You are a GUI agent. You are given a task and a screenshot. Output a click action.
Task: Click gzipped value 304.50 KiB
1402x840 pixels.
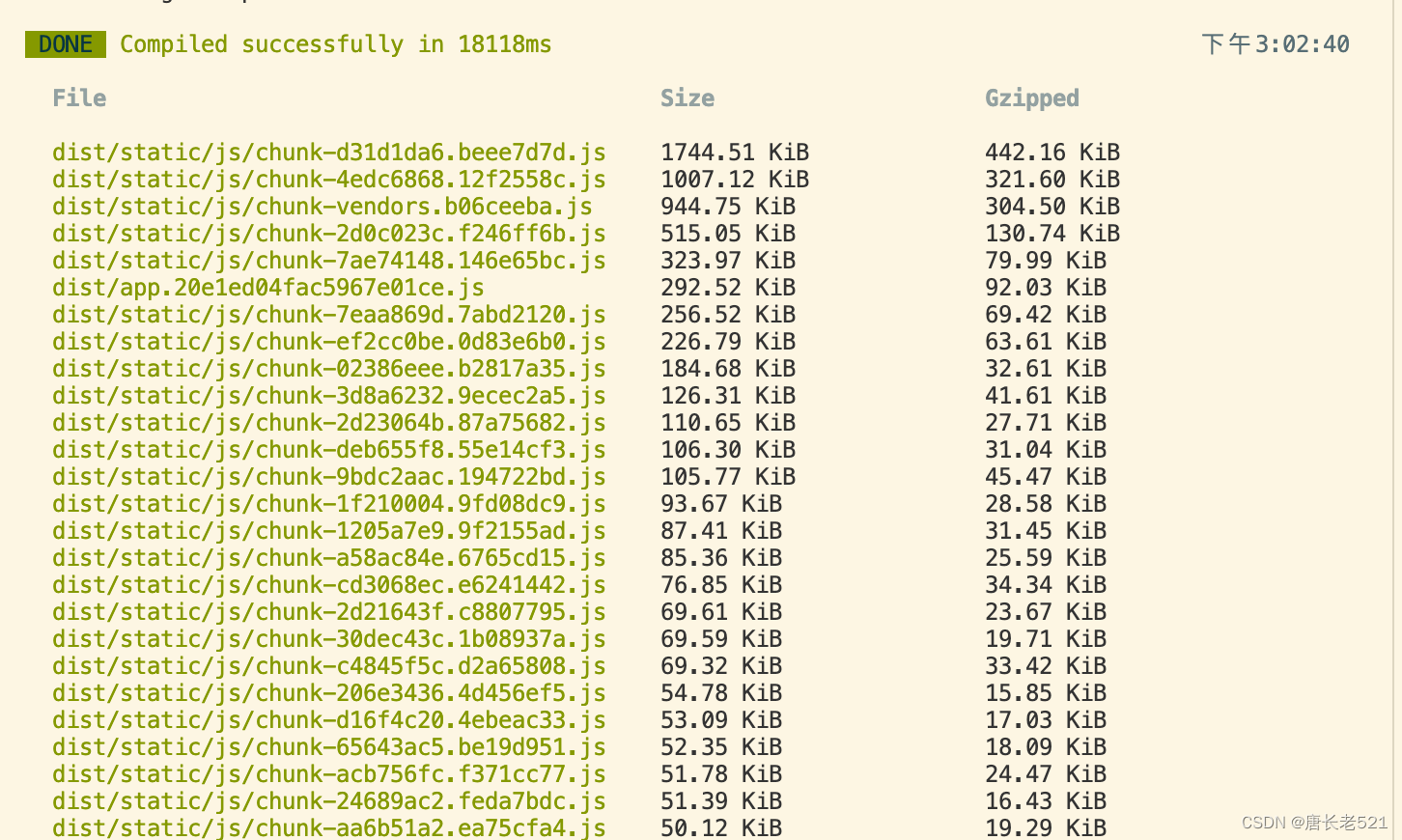pyautogui.click(x=1052, y=207)
